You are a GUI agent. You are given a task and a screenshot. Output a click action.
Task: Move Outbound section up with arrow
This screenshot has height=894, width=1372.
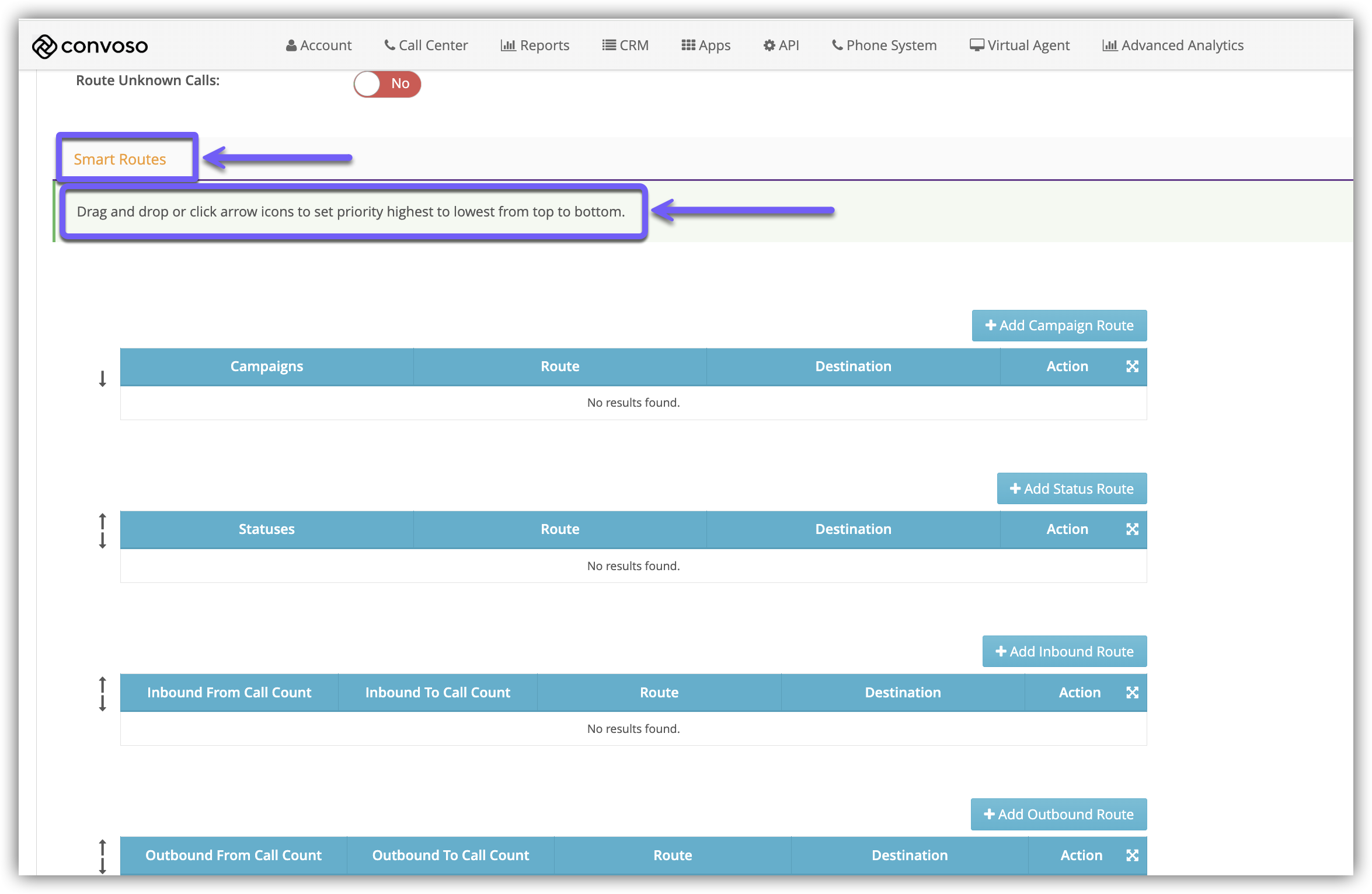click(x=103, y=846)
